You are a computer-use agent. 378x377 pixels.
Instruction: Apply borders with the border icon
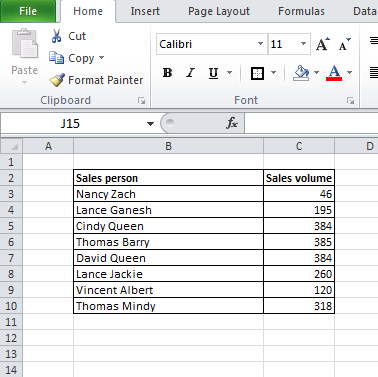pos(257,73)
